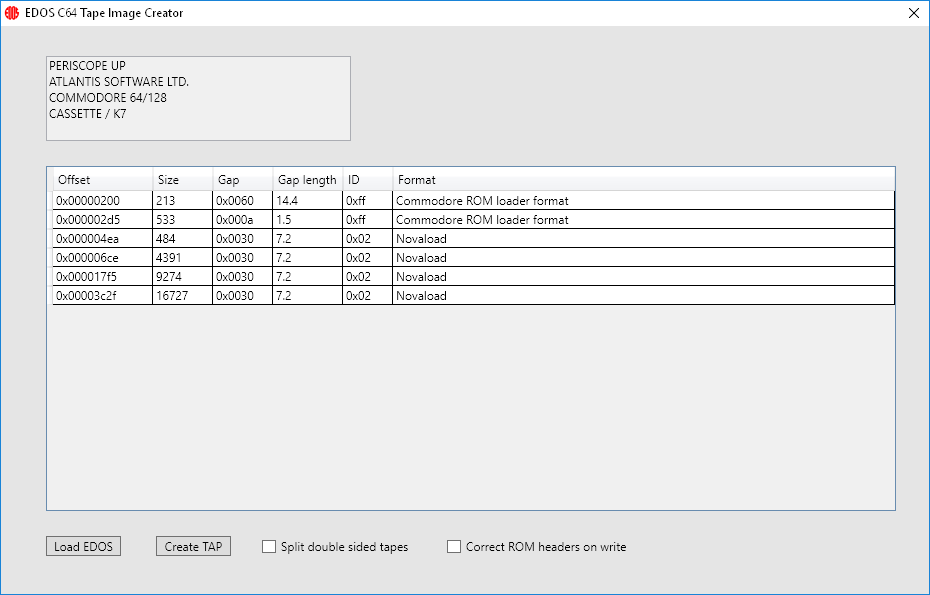This screenshot has height=595, width=930.
Task: Select the row with offset 0x000017f5
Action: pyautogui.click(x=473, y=276)
